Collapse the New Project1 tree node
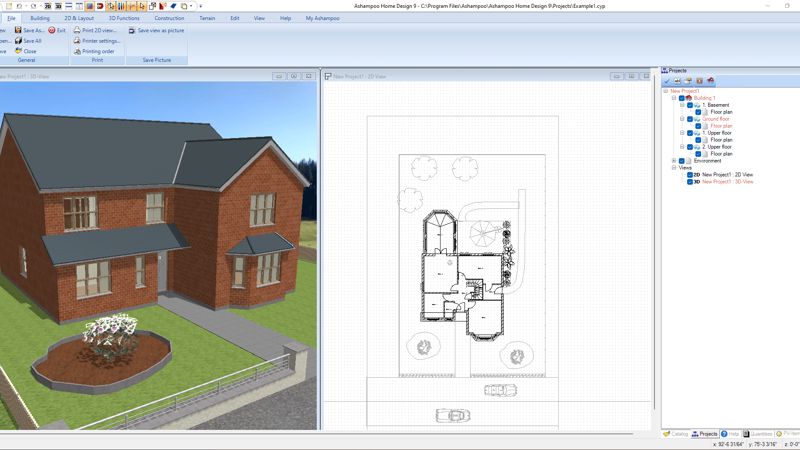The image size is (800, 450). click(x=665, y=91)
